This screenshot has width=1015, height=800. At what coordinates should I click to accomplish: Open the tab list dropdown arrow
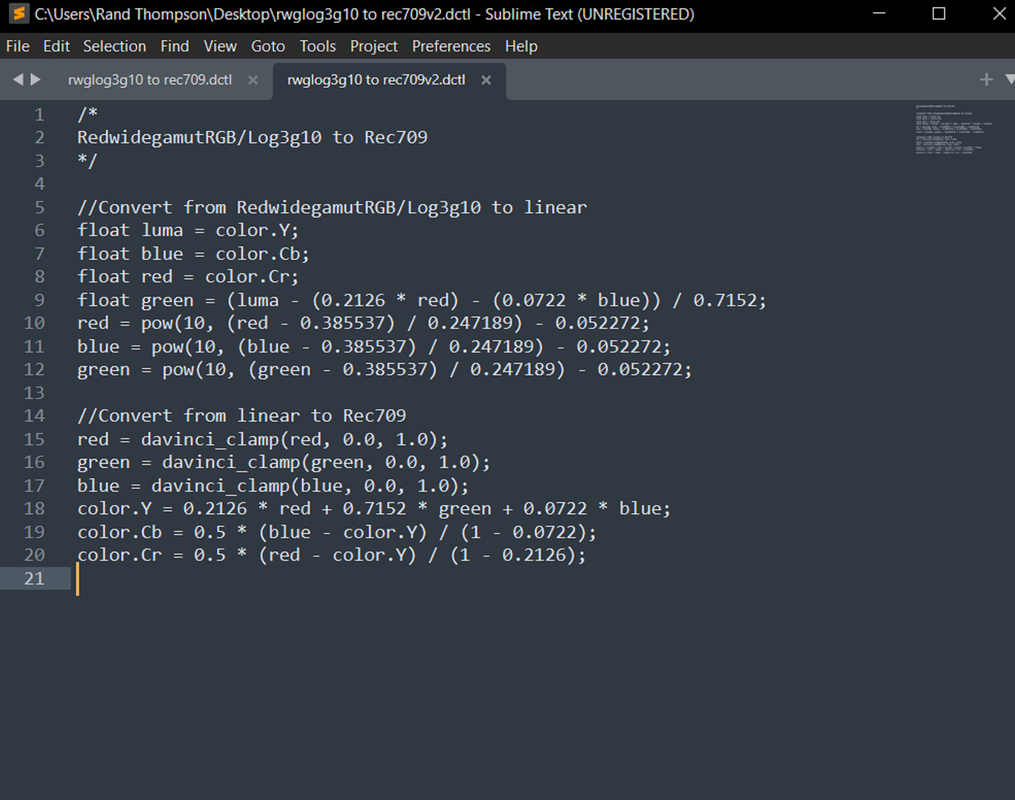[x=1009, y=80]
